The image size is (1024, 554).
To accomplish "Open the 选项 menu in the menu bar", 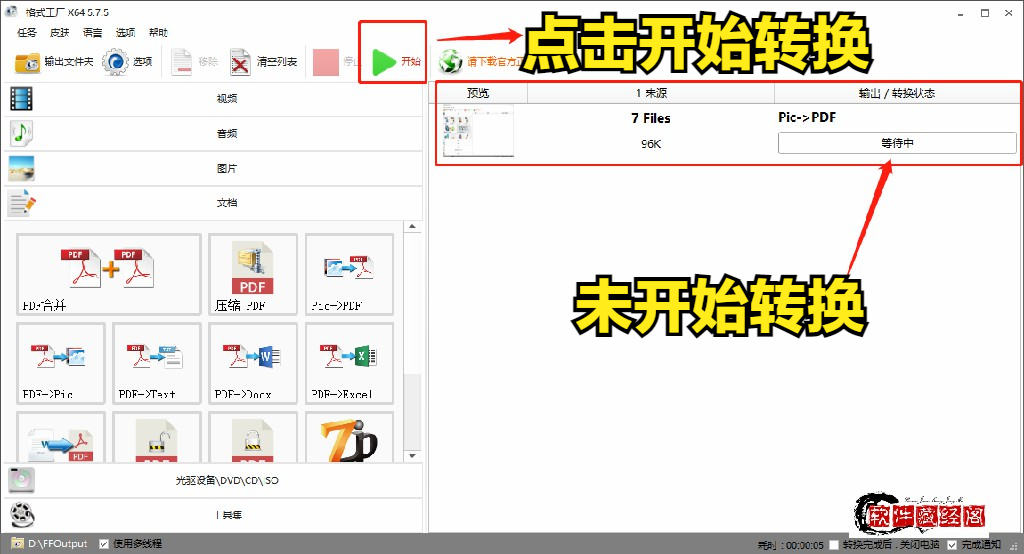I will pos(125,32).
